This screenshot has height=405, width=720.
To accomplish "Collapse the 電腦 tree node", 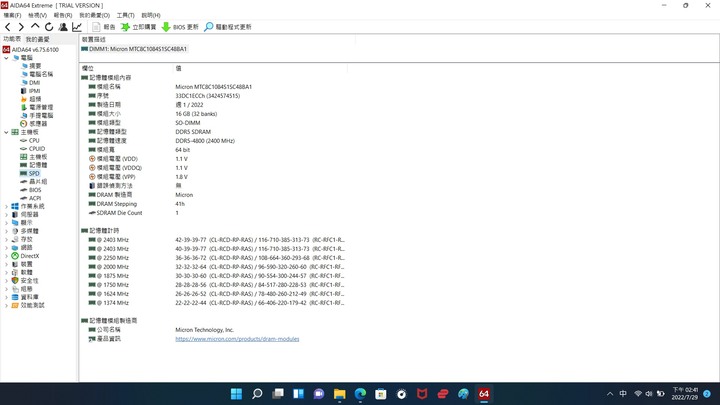I will (6, 58).
